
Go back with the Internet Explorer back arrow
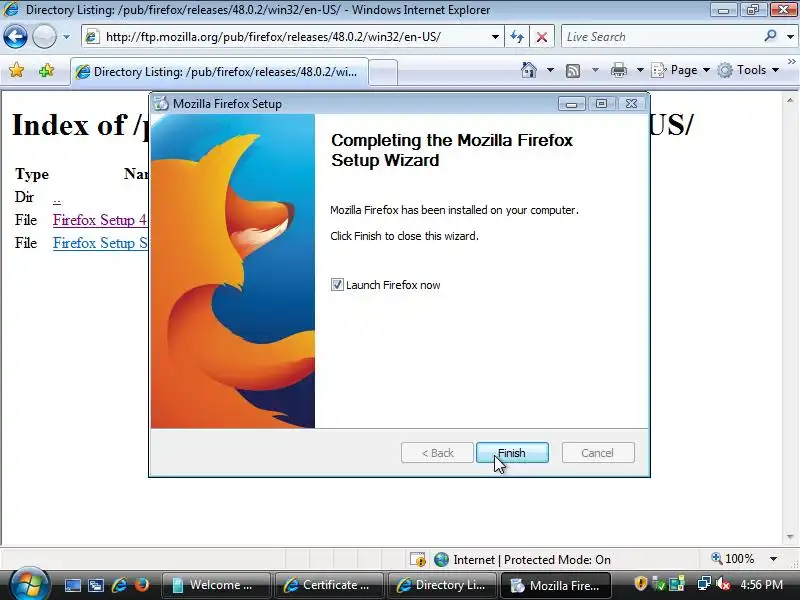(x=15, y=37)
